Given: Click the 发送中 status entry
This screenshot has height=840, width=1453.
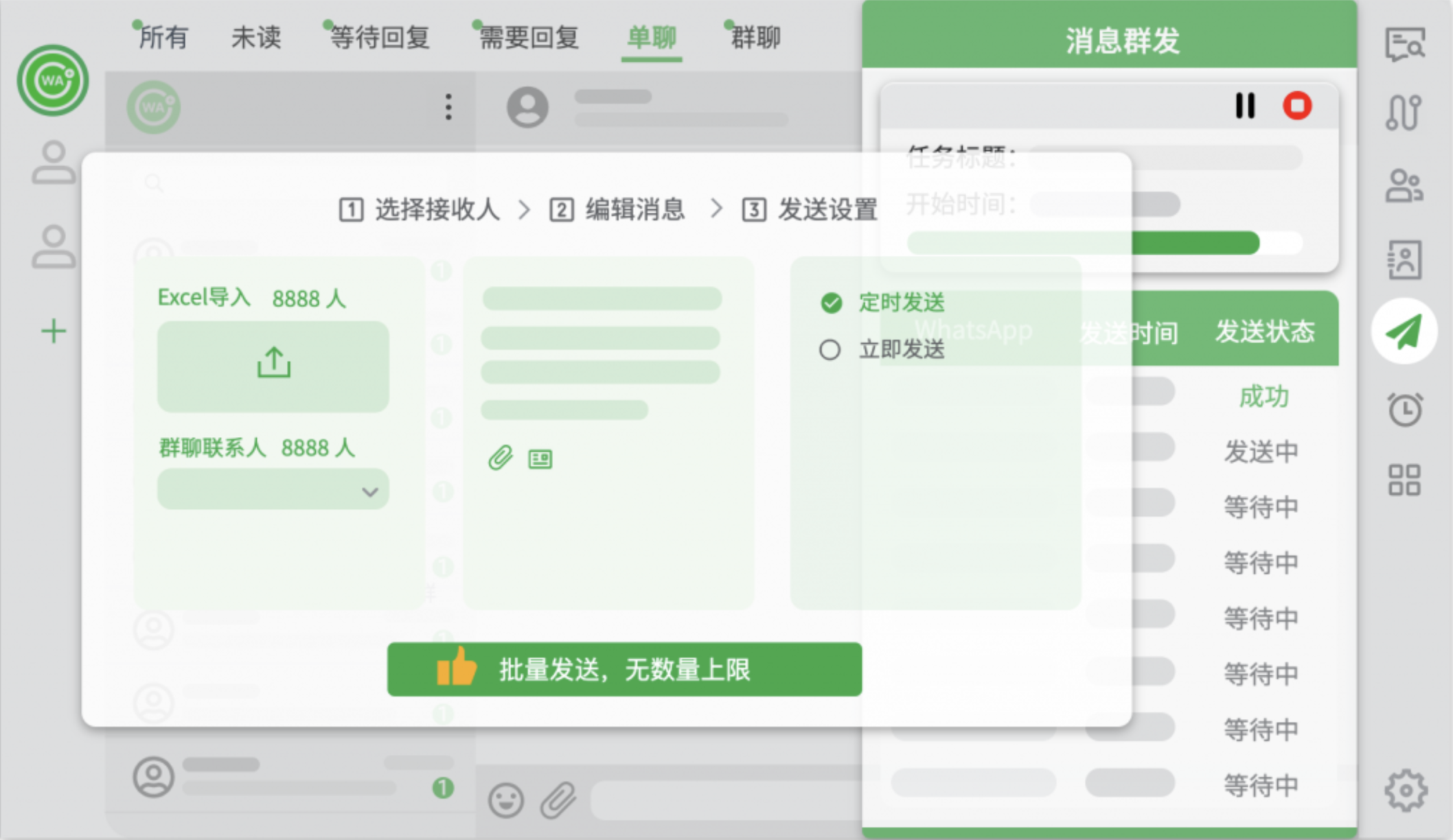Looking at the screenshot, I should click(1261, 452).
